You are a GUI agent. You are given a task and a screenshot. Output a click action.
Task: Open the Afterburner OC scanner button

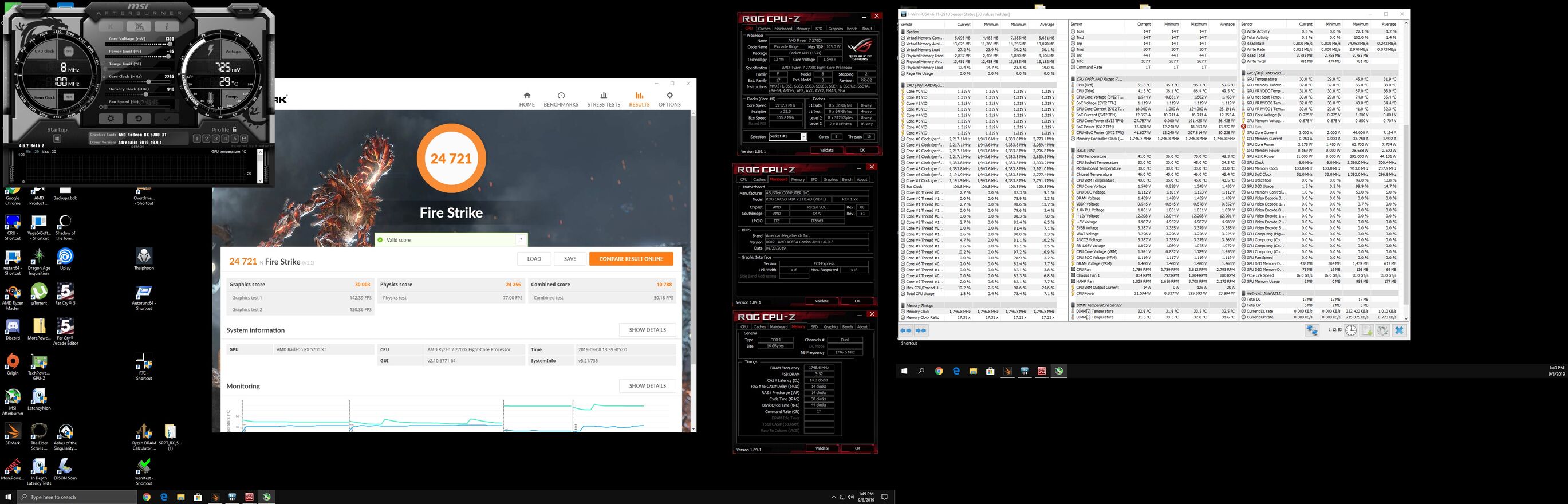[139, 27]
